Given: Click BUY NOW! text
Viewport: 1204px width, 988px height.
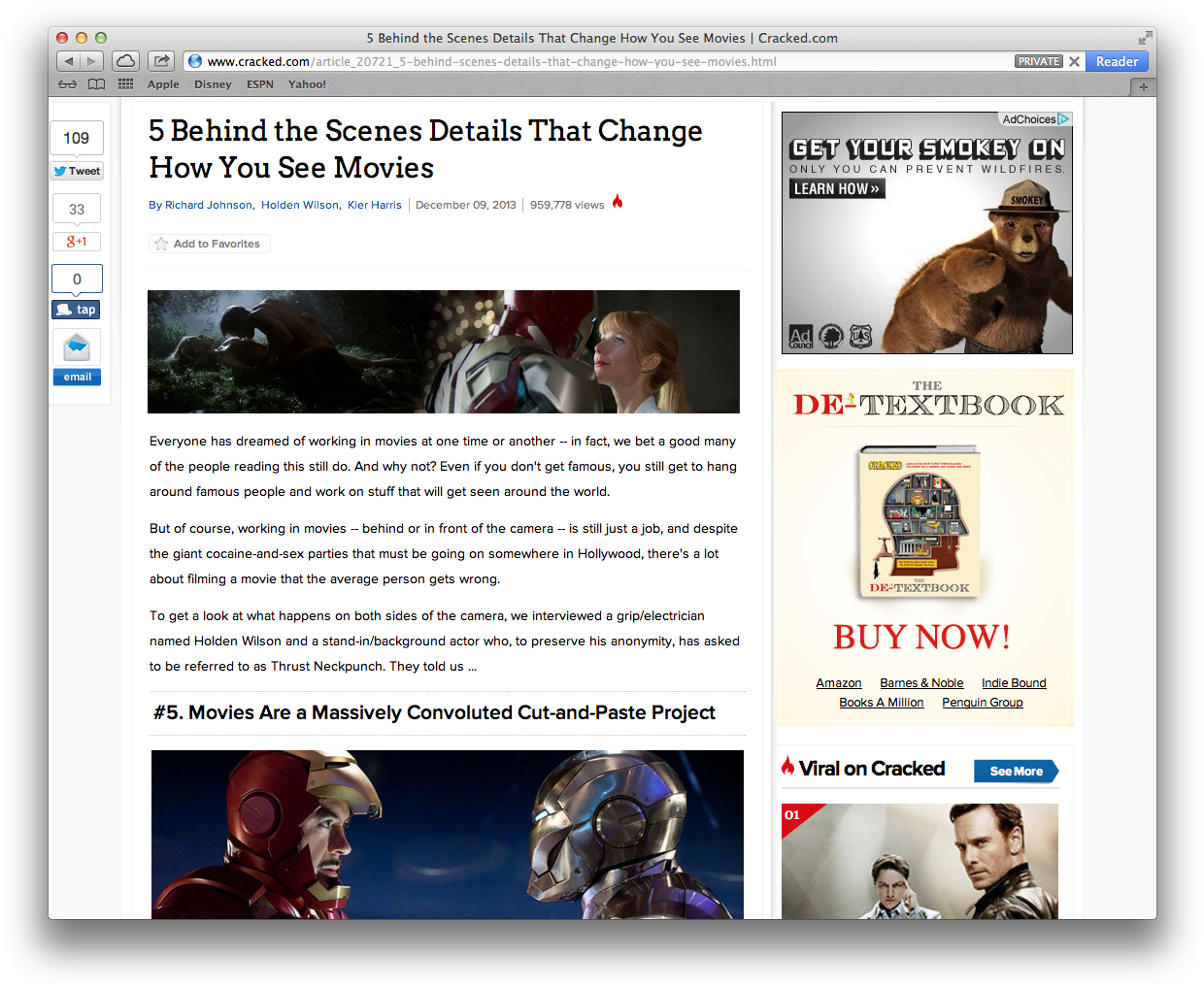Looking at the screenshot, I should coord(921,637).
